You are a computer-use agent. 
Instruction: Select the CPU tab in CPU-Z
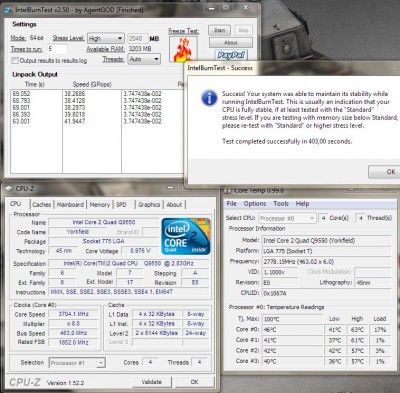pos(16,204)
